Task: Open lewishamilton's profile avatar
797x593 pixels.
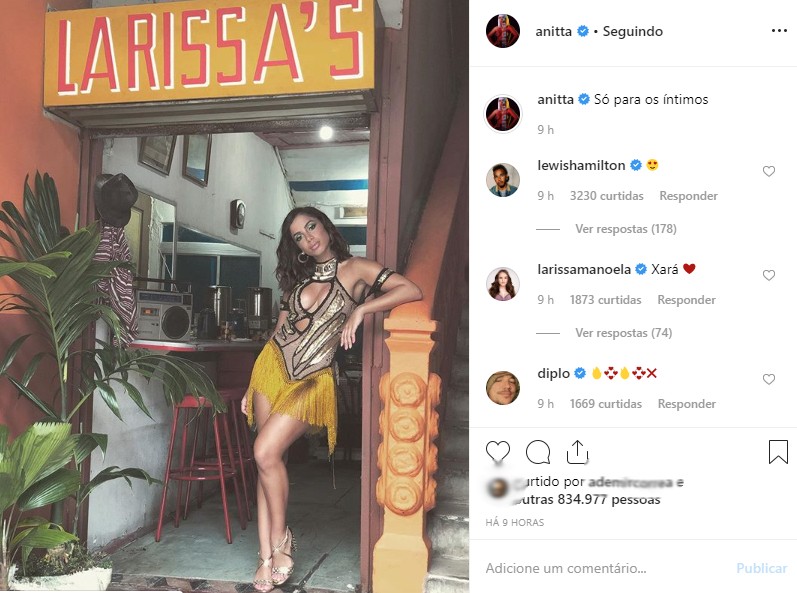Action: 503,180
